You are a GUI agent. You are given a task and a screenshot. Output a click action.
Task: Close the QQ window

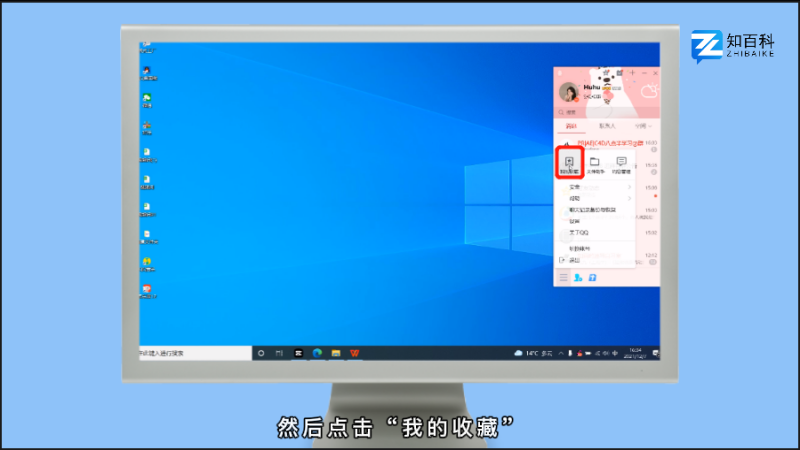pyautogui.click(x=656, y=73)
